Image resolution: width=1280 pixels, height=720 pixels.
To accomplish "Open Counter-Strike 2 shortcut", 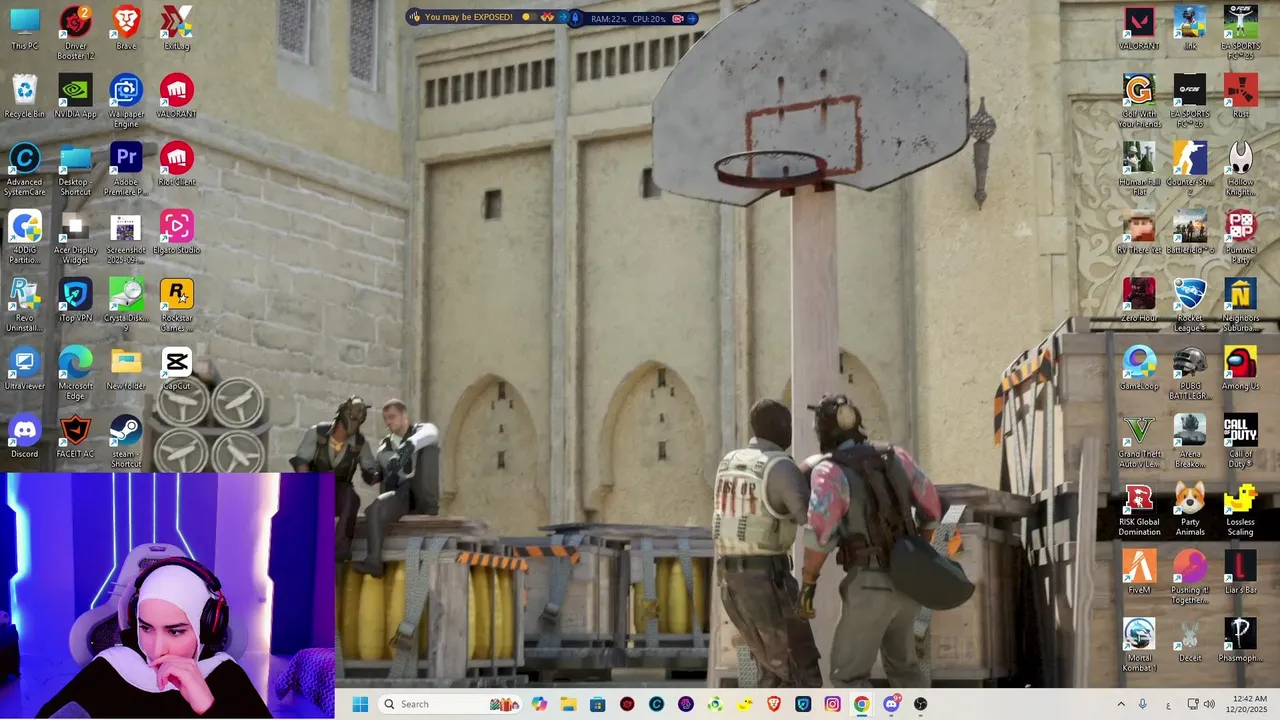I will (1190, 169).
